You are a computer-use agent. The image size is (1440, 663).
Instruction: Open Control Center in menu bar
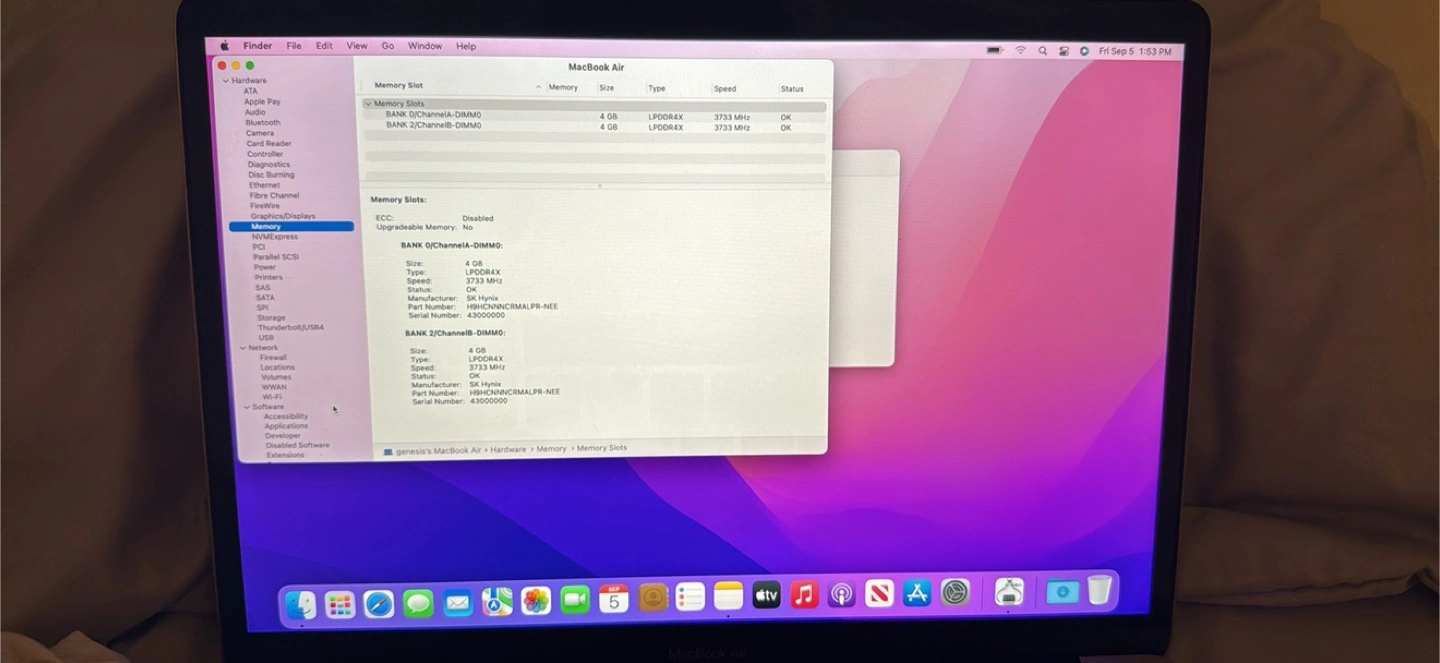pos(1064,51)
